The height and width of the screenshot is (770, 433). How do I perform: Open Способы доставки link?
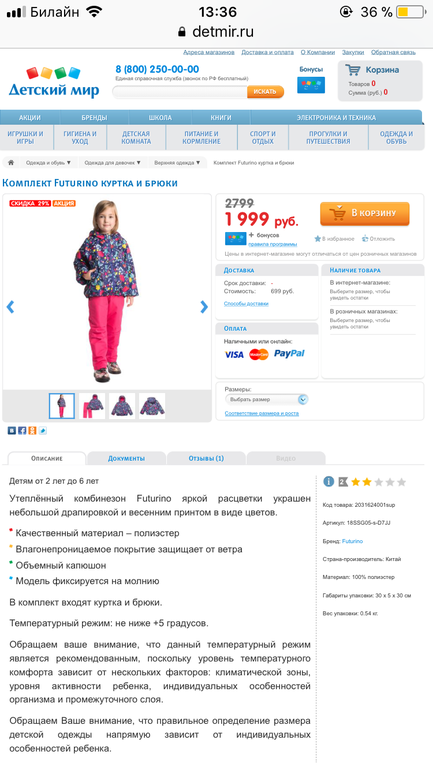tap(246, 303)
